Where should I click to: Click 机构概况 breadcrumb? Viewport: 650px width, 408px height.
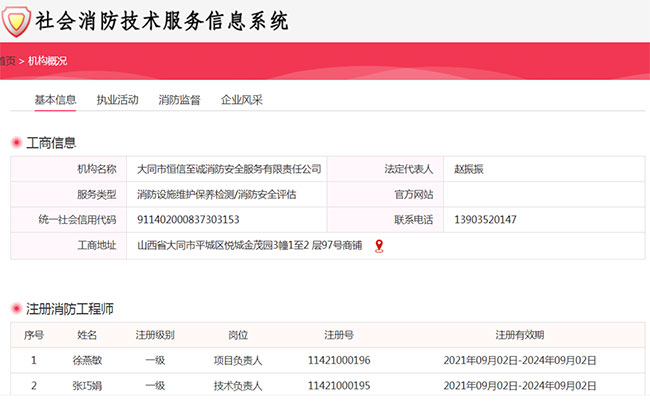pos(47,61)
